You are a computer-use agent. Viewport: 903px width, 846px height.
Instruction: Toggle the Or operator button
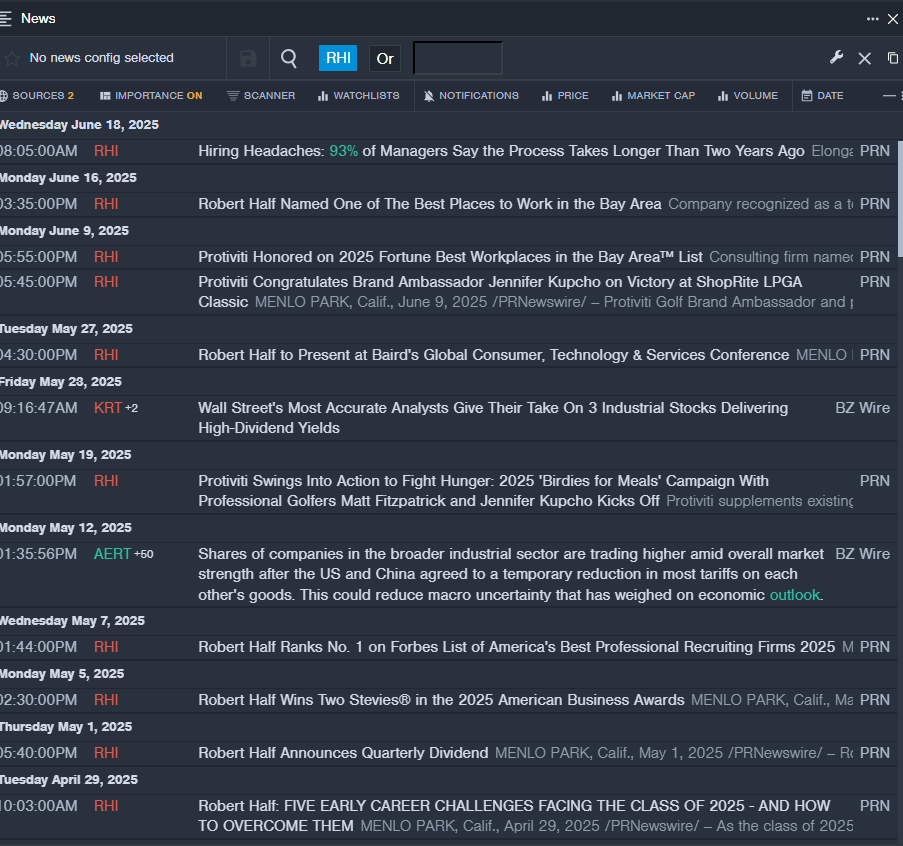[385, 59]
